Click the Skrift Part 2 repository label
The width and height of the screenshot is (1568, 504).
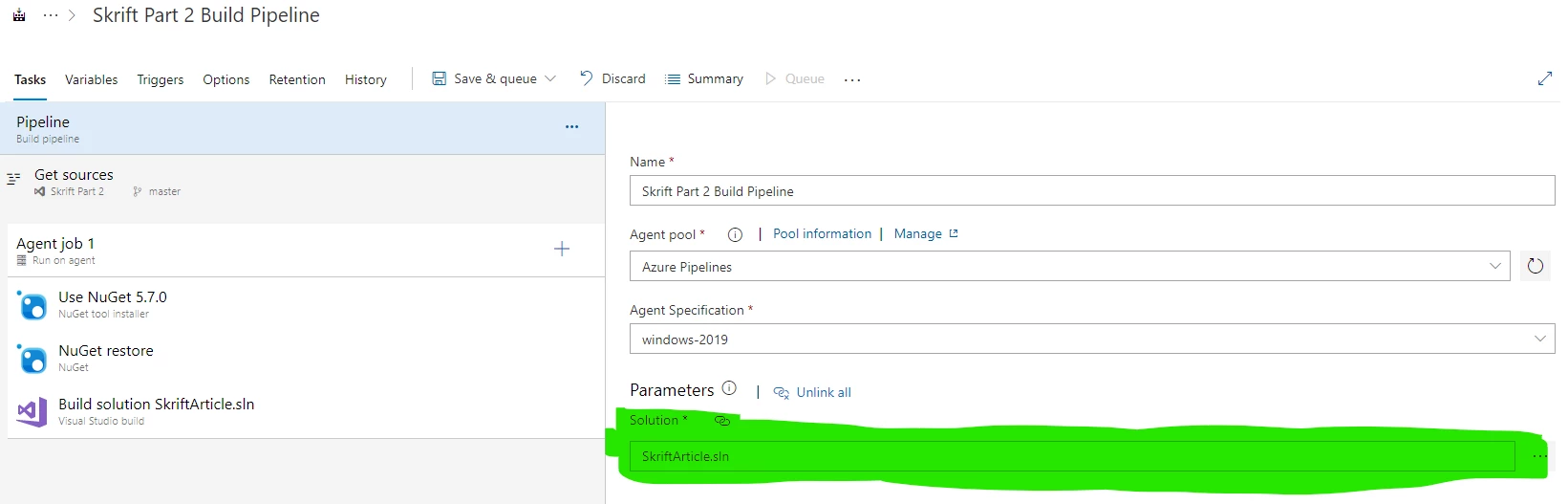point(76,191)
